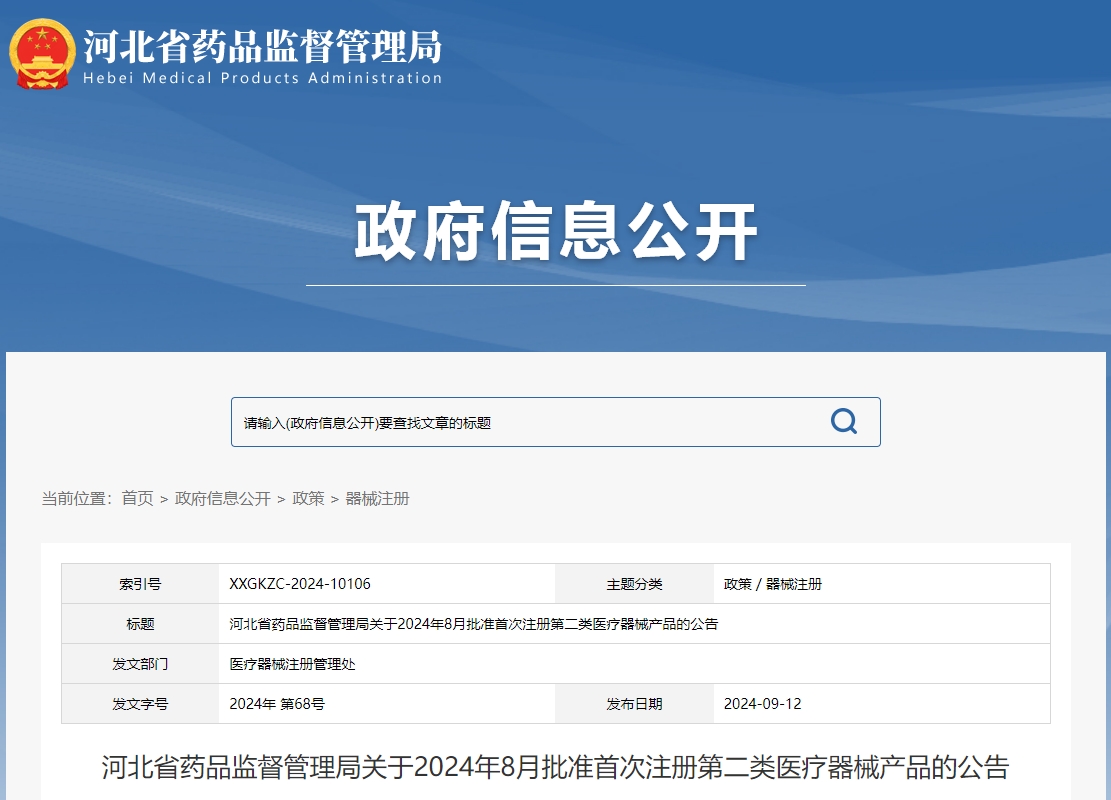Click the main article headline below the table

pos(556,768)
